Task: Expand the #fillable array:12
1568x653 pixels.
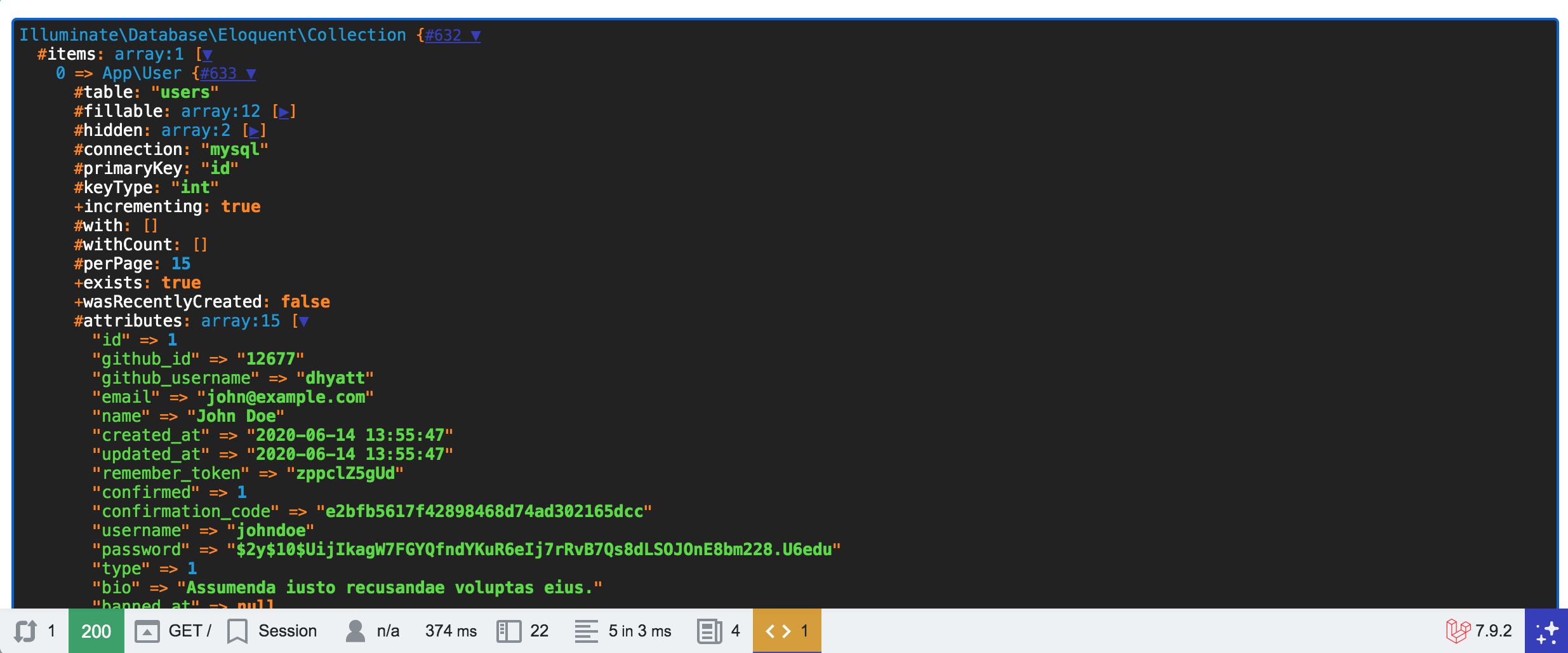Action: (x=284, y=112)
